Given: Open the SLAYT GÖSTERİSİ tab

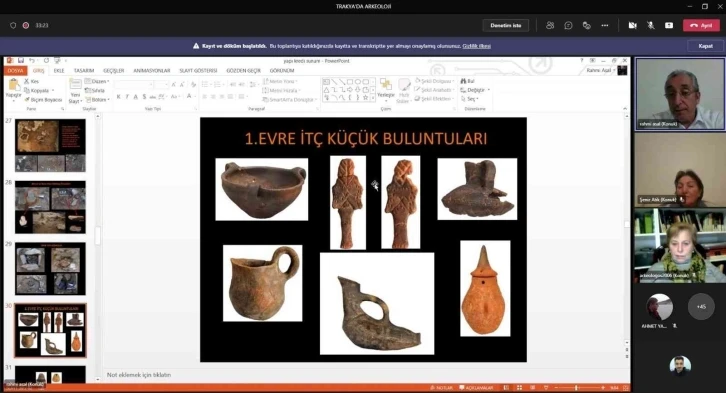Looking at the screenshot, I should click(x=198, y=70).
